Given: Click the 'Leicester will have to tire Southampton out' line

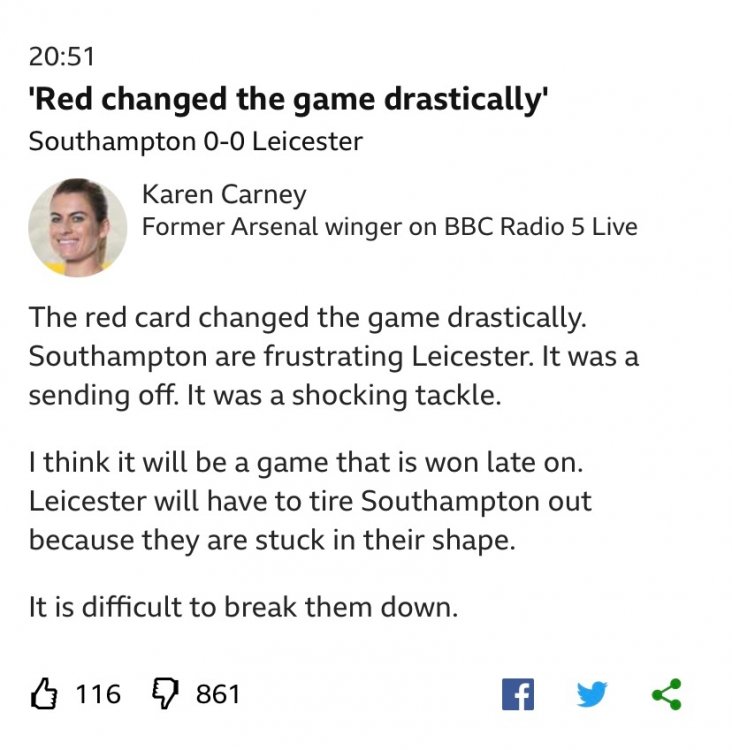Looking at the screenshot, I should click(x=310, y=501).
